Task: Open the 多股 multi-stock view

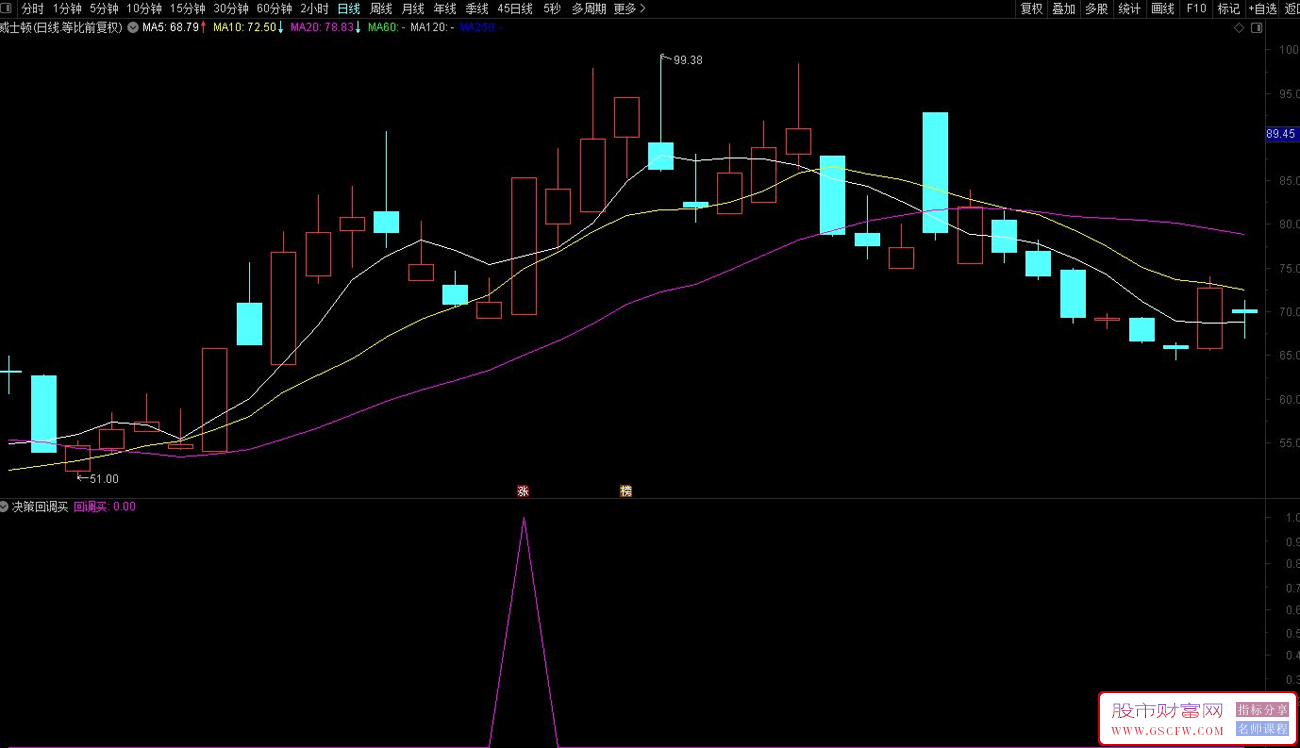Action: pos(1097,8)
